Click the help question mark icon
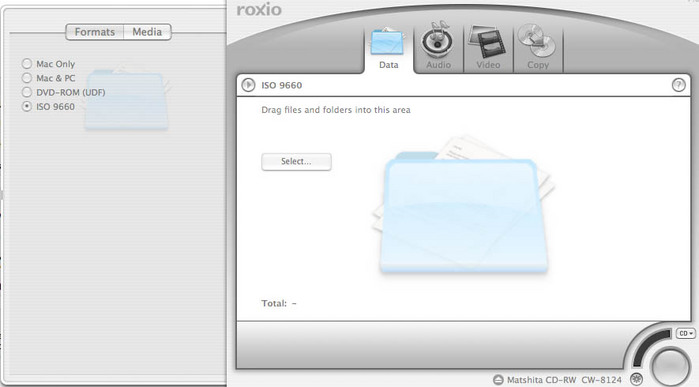699x387 pixels. [678, 85]
